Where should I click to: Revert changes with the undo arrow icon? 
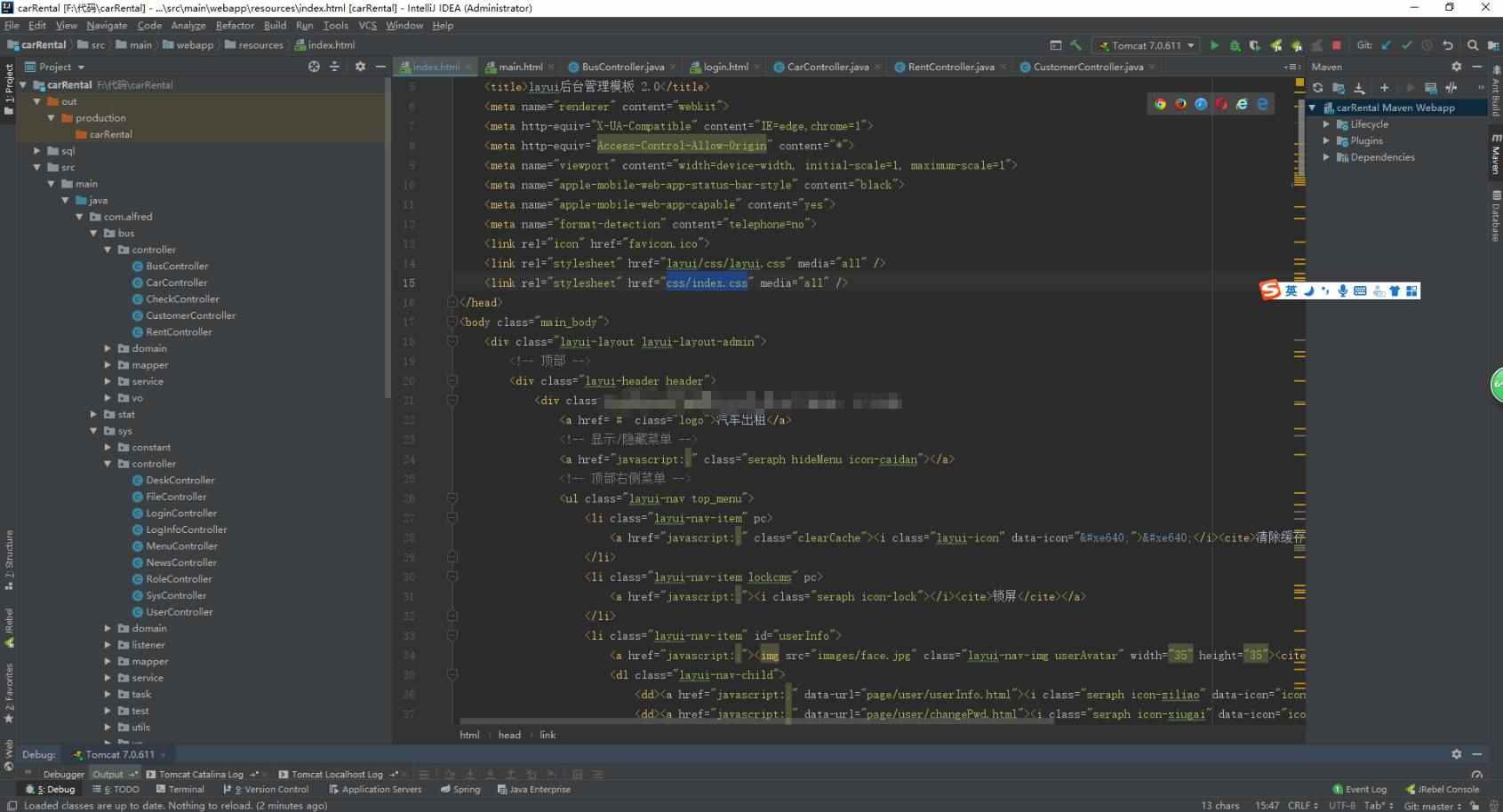tap(1448, 45)
